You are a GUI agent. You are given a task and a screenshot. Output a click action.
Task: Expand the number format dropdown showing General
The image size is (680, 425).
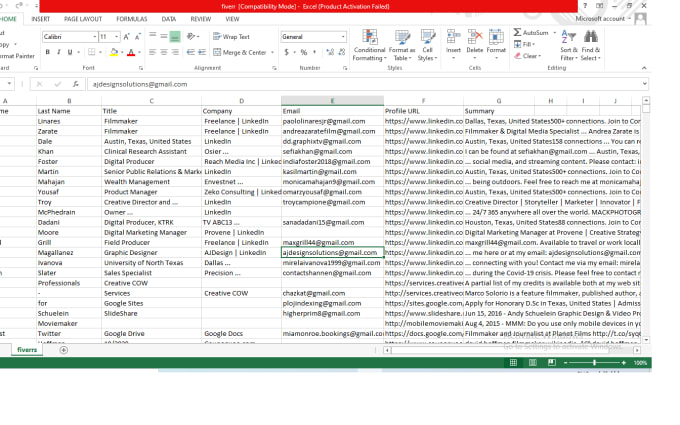(x=343, y=37)
